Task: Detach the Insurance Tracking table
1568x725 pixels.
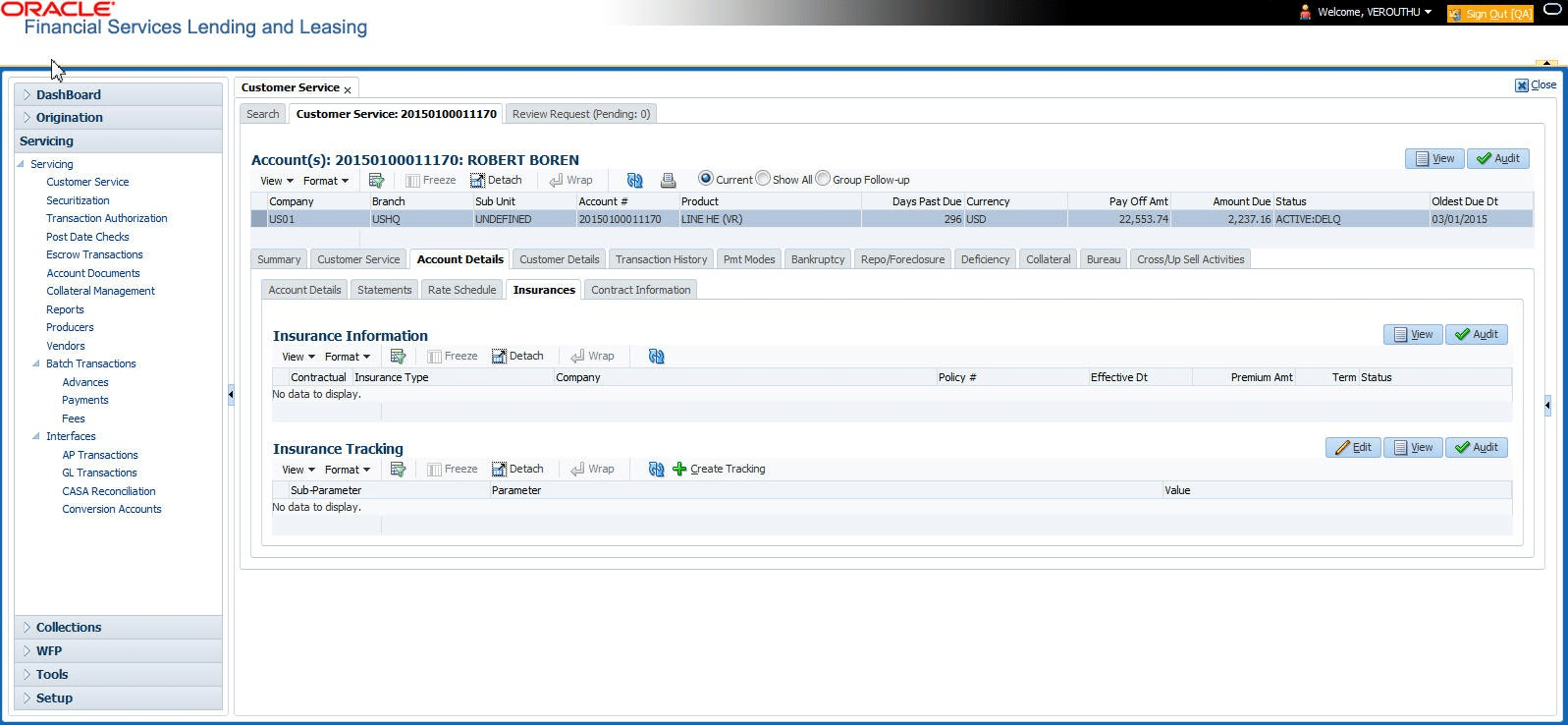Action: tap(517, 470)
